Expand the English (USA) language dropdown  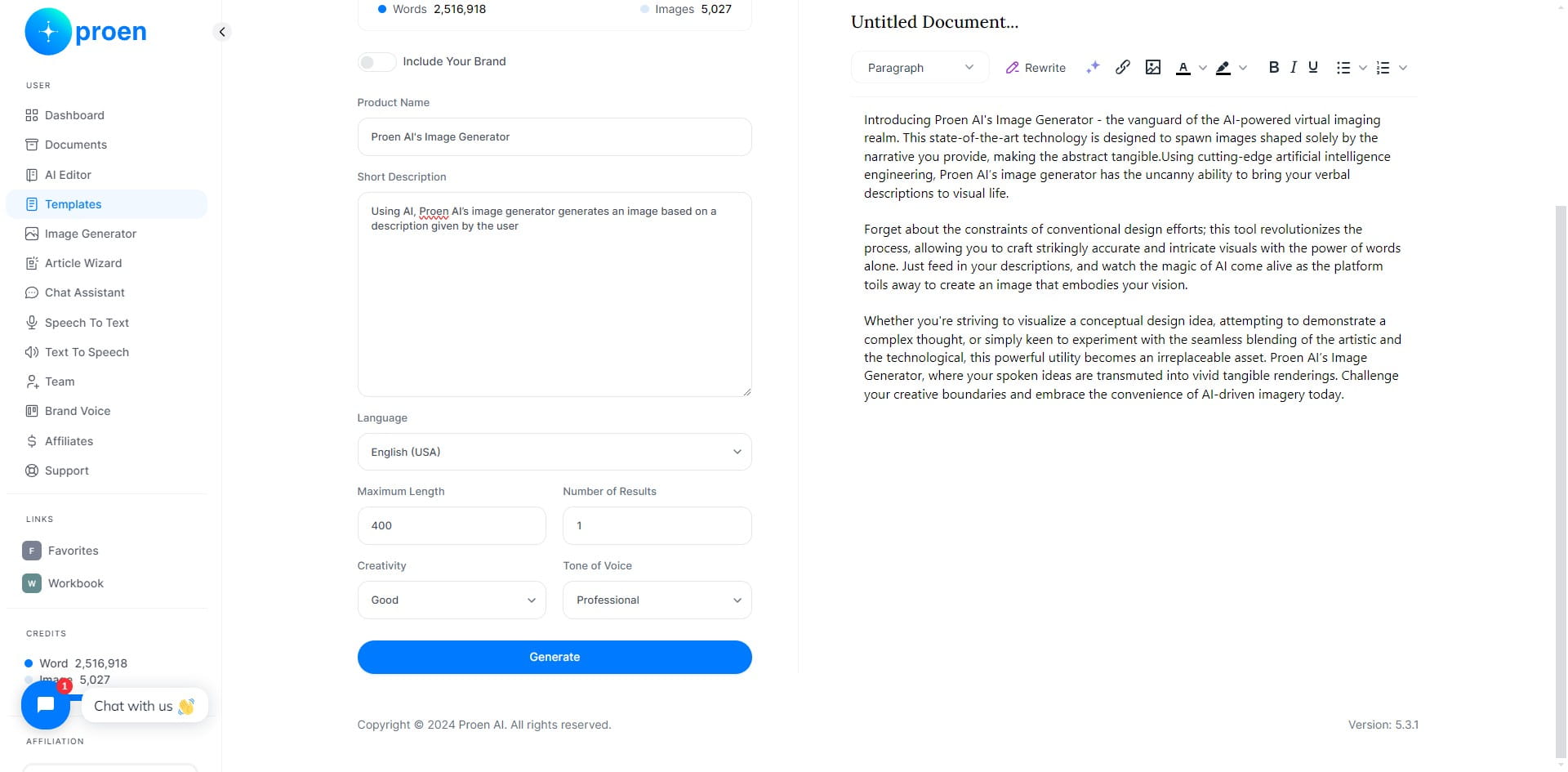point(555,452)
